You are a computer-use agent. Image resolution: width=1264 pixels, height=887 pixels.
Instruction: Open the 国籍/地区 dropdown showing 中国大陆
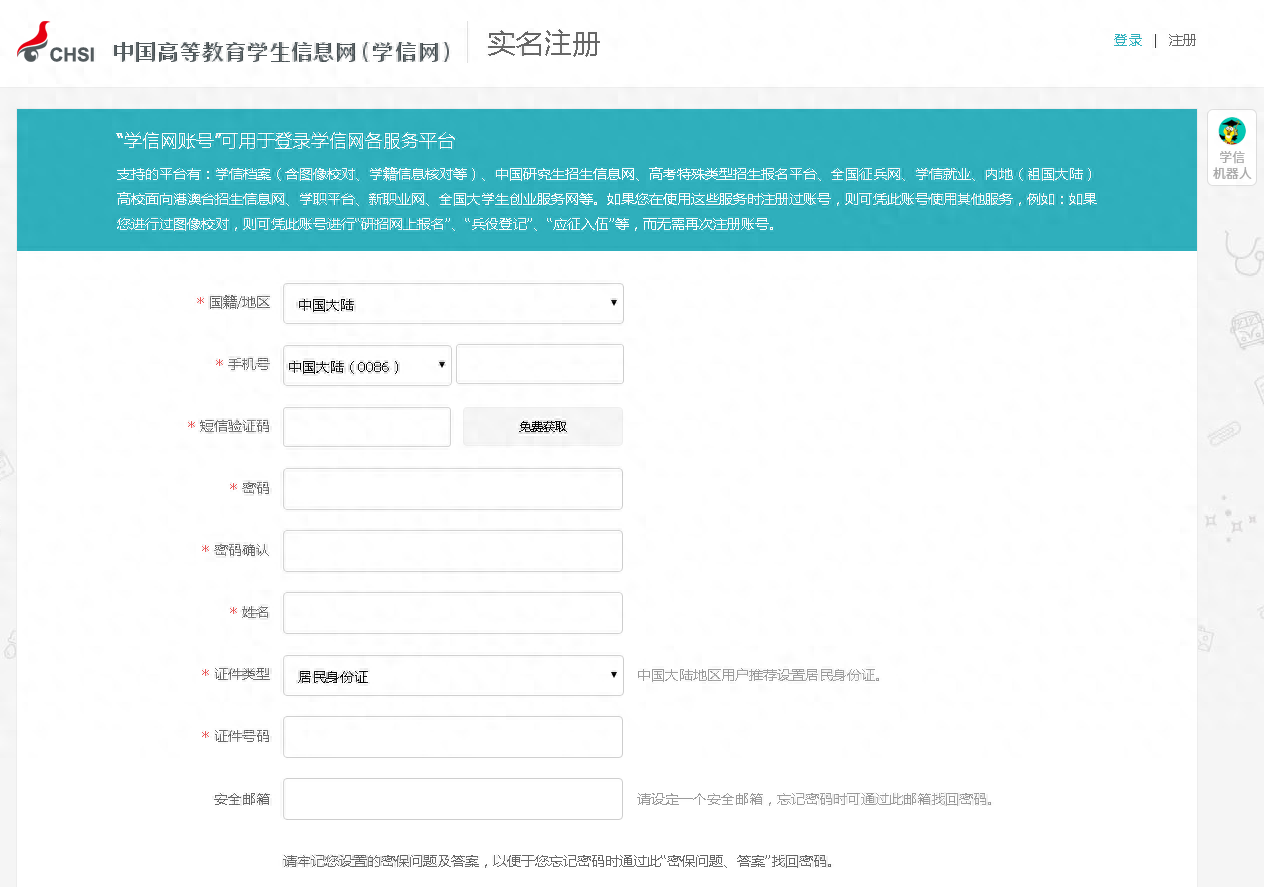tap(453, 304)
